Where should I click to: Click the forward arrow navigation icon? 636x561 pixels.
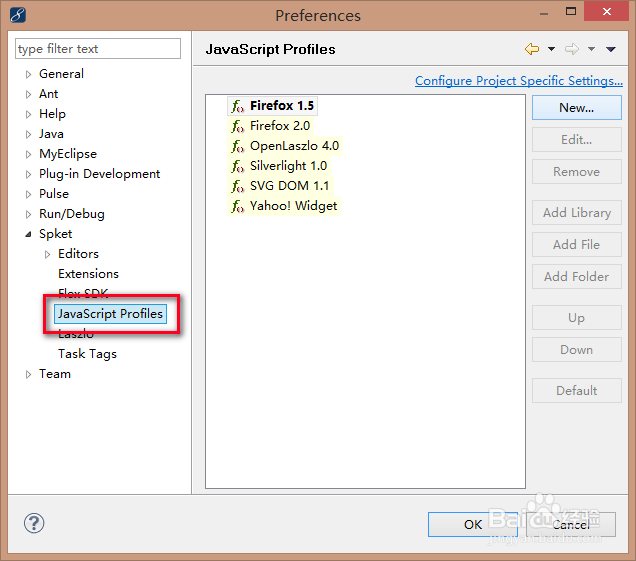coord(572,49)
